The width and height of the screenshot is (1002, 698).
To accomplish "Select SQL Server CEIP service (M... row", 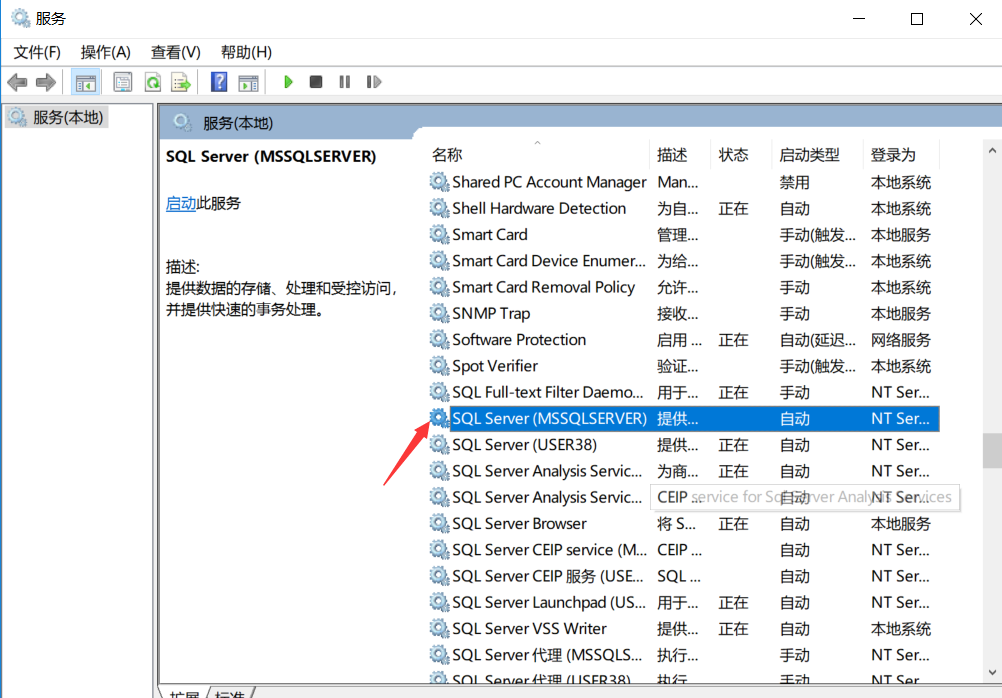I will [684, 550].
